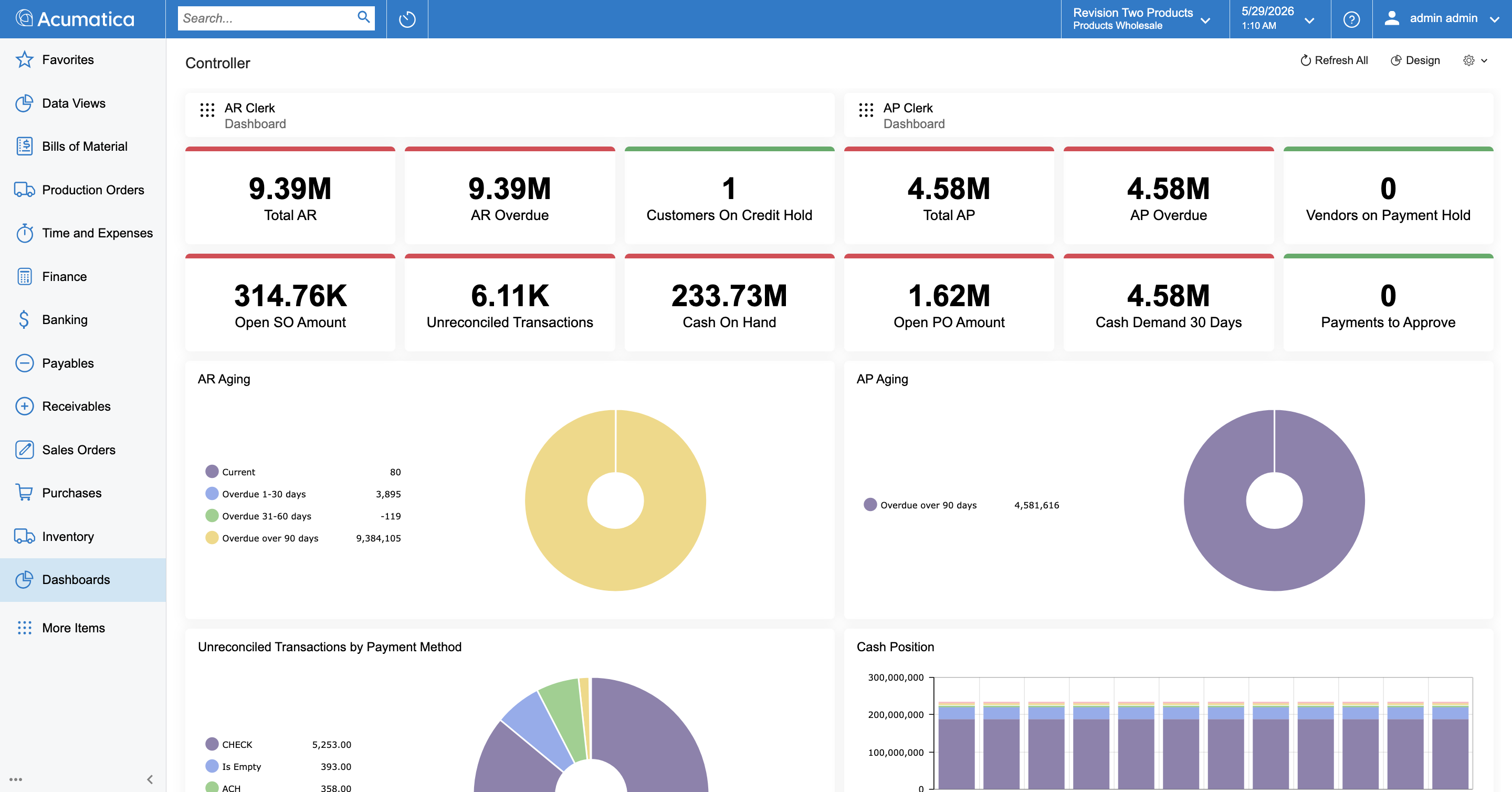Click the Bills of Material icon
Screen dimensions: 1512x792
point(24,146)
